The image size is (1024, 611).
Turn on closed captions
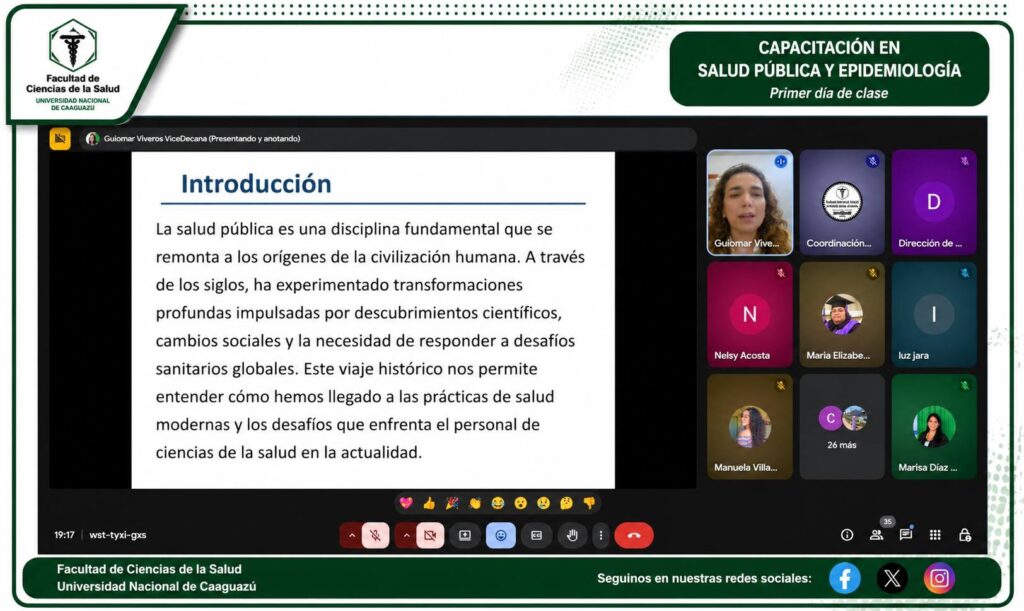point(537,535)
